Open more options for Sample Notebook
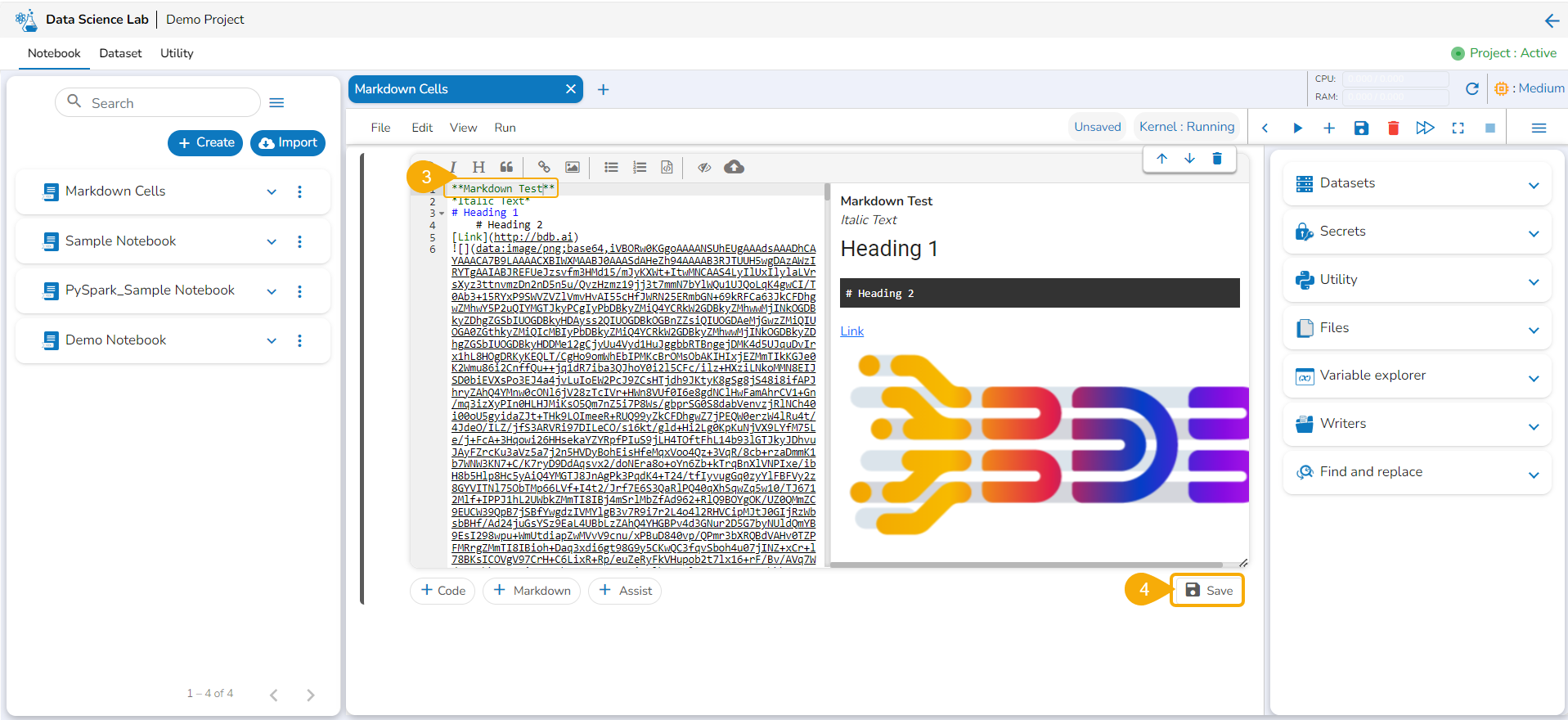Screen dimensions: 1568x720 click(299, 241)
